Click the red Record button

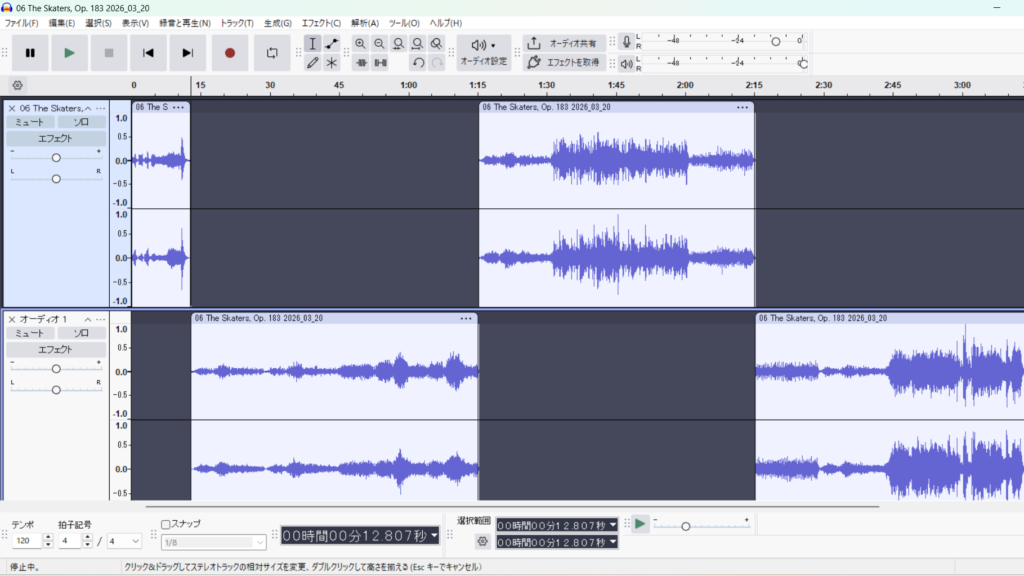click(229, 53)
